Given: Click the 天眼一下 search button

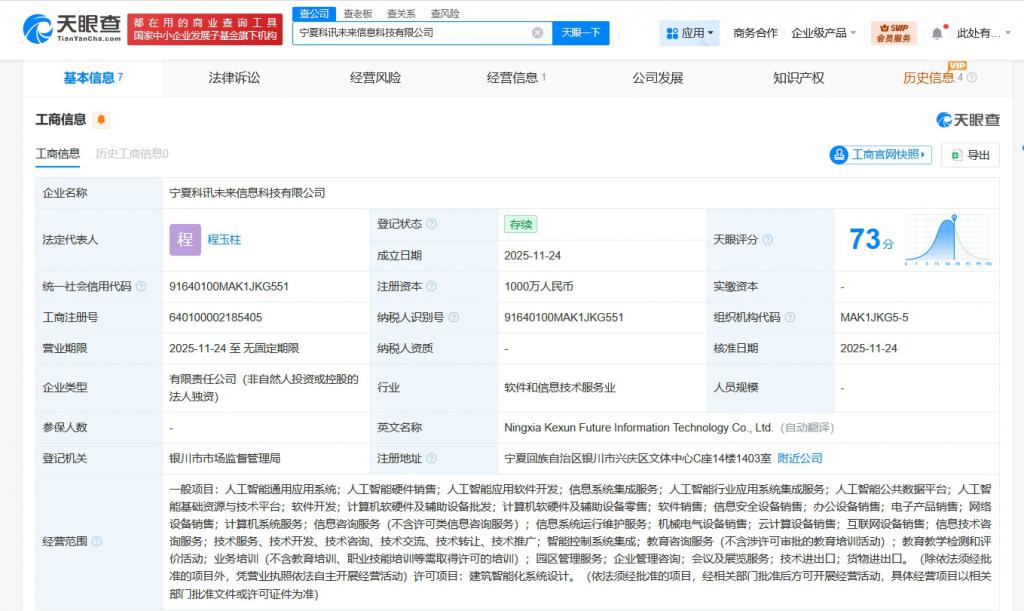Looking at the screenshot, I should click(581, 32).
